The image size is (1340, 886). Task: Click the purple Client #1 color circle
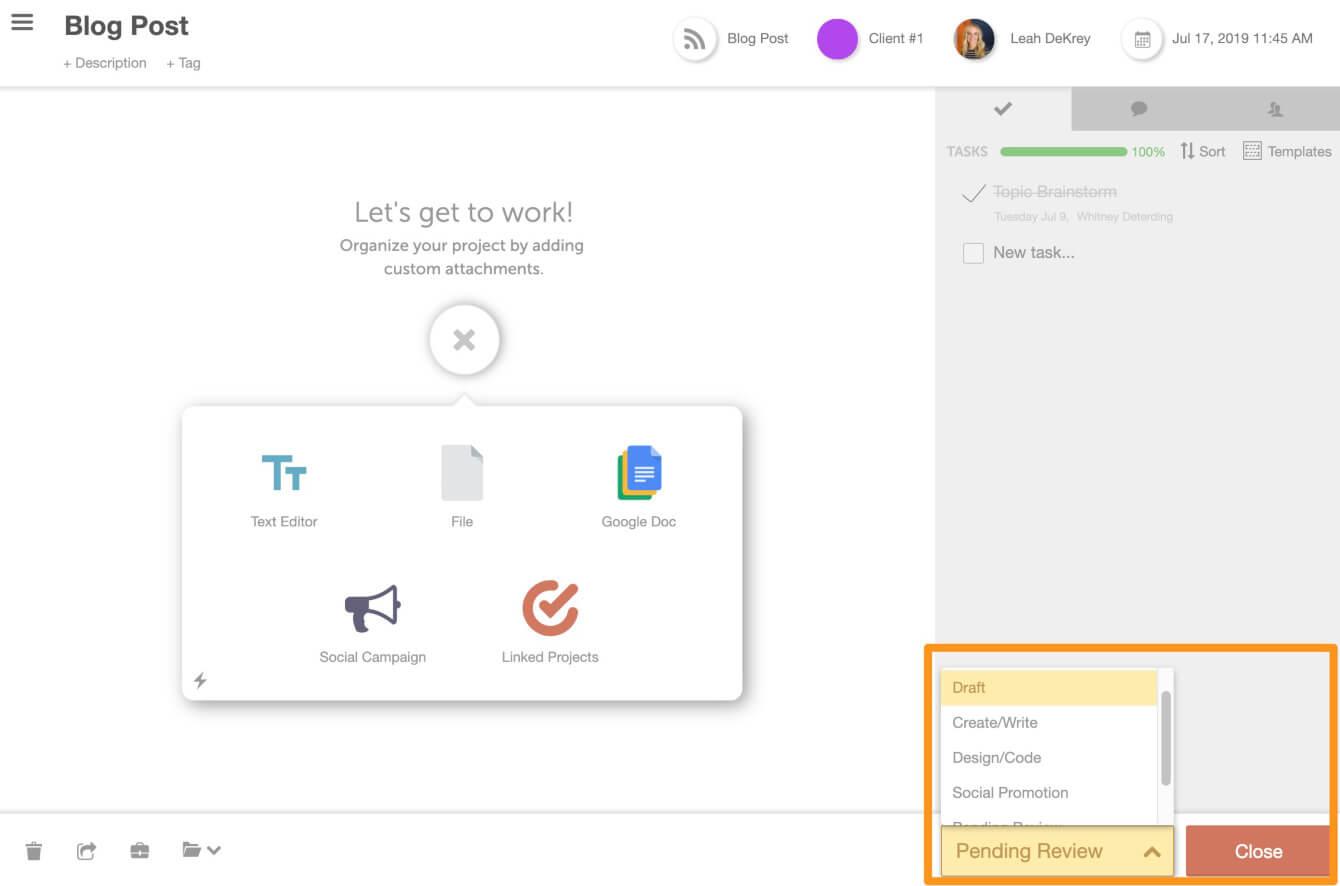(x=837, y=40)
